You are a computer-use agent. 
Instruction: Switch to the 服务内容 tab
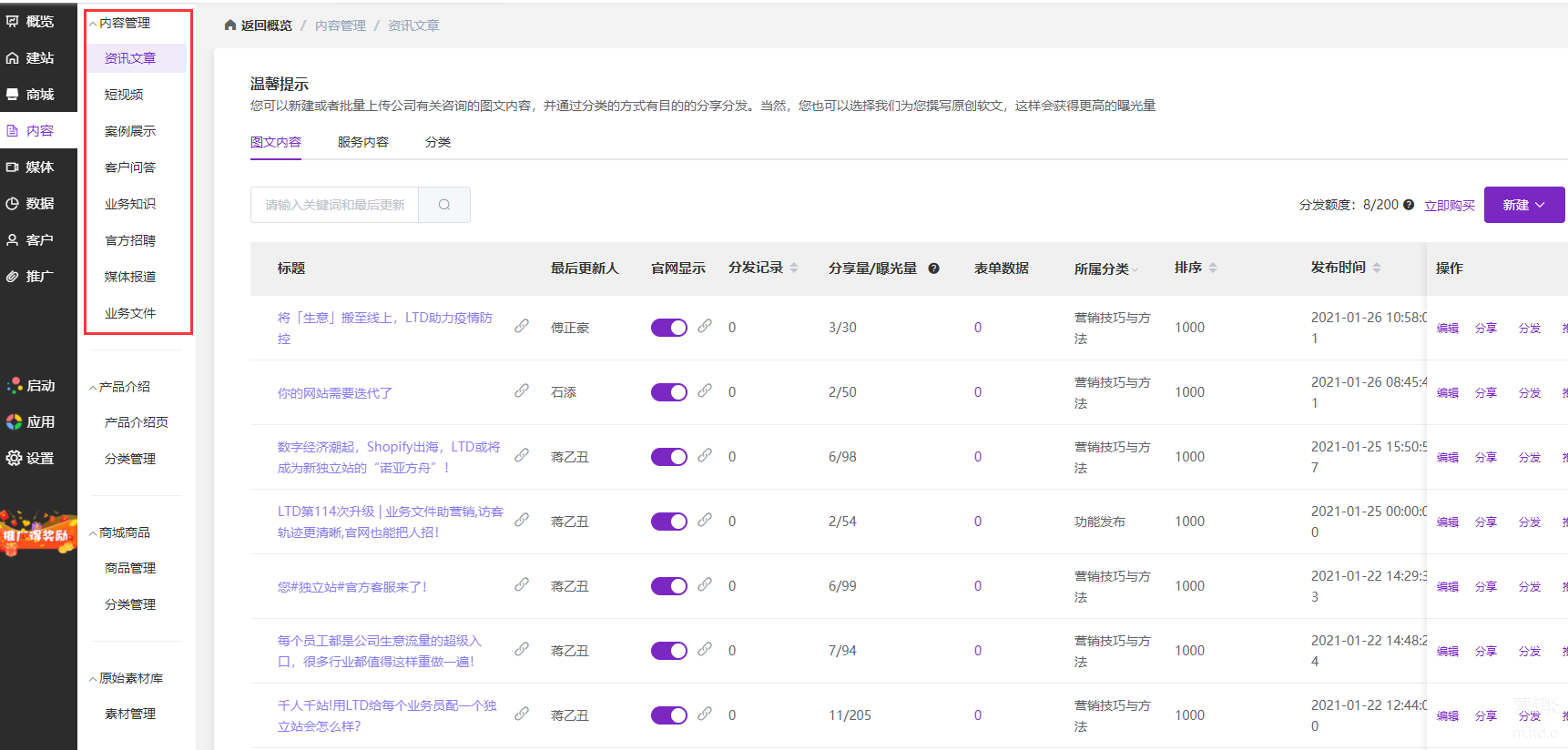pyautogui.click(x=362, y=142)
